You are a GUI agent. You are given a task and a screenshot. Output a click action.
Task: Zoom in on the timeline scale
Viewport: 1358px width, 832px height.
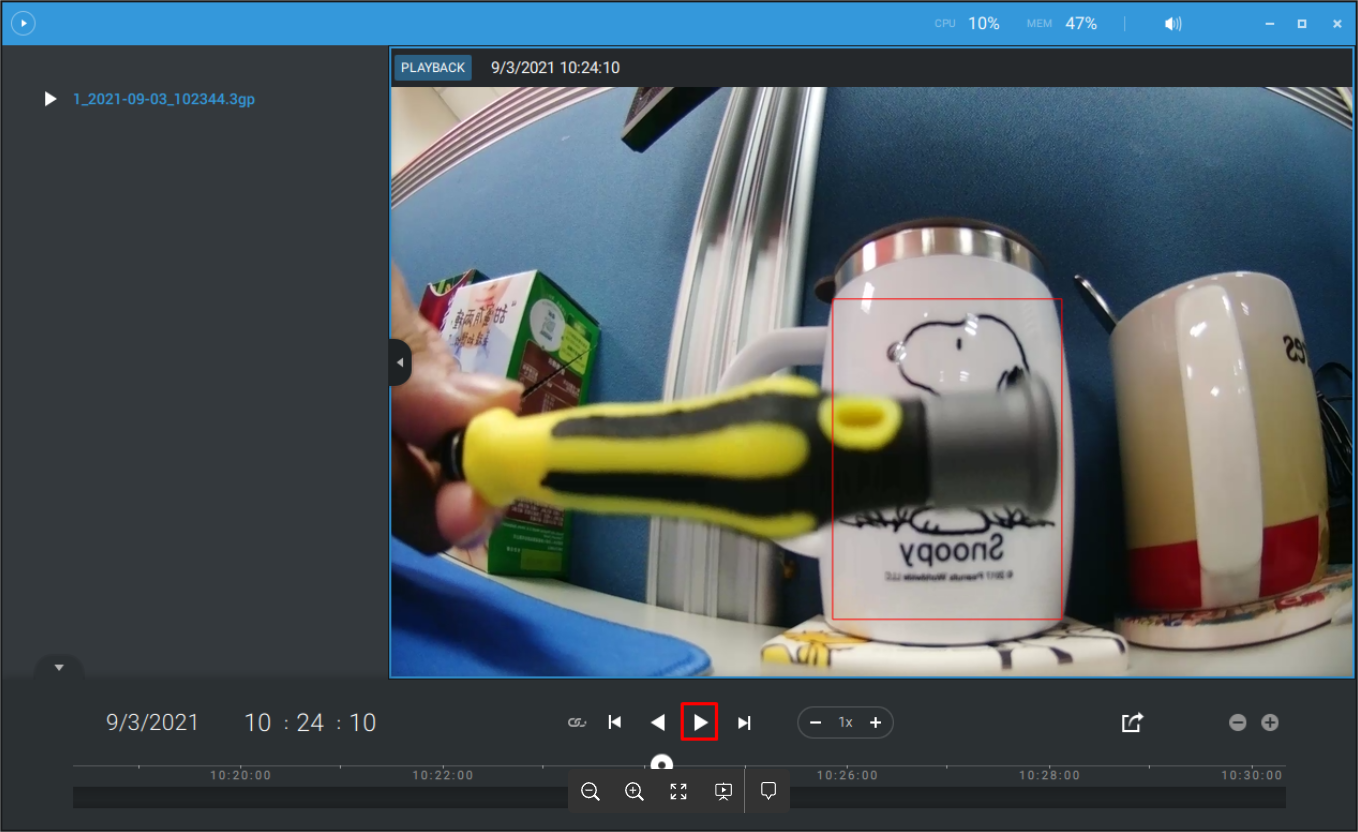pyautogui.click(x=1270, y=722)
